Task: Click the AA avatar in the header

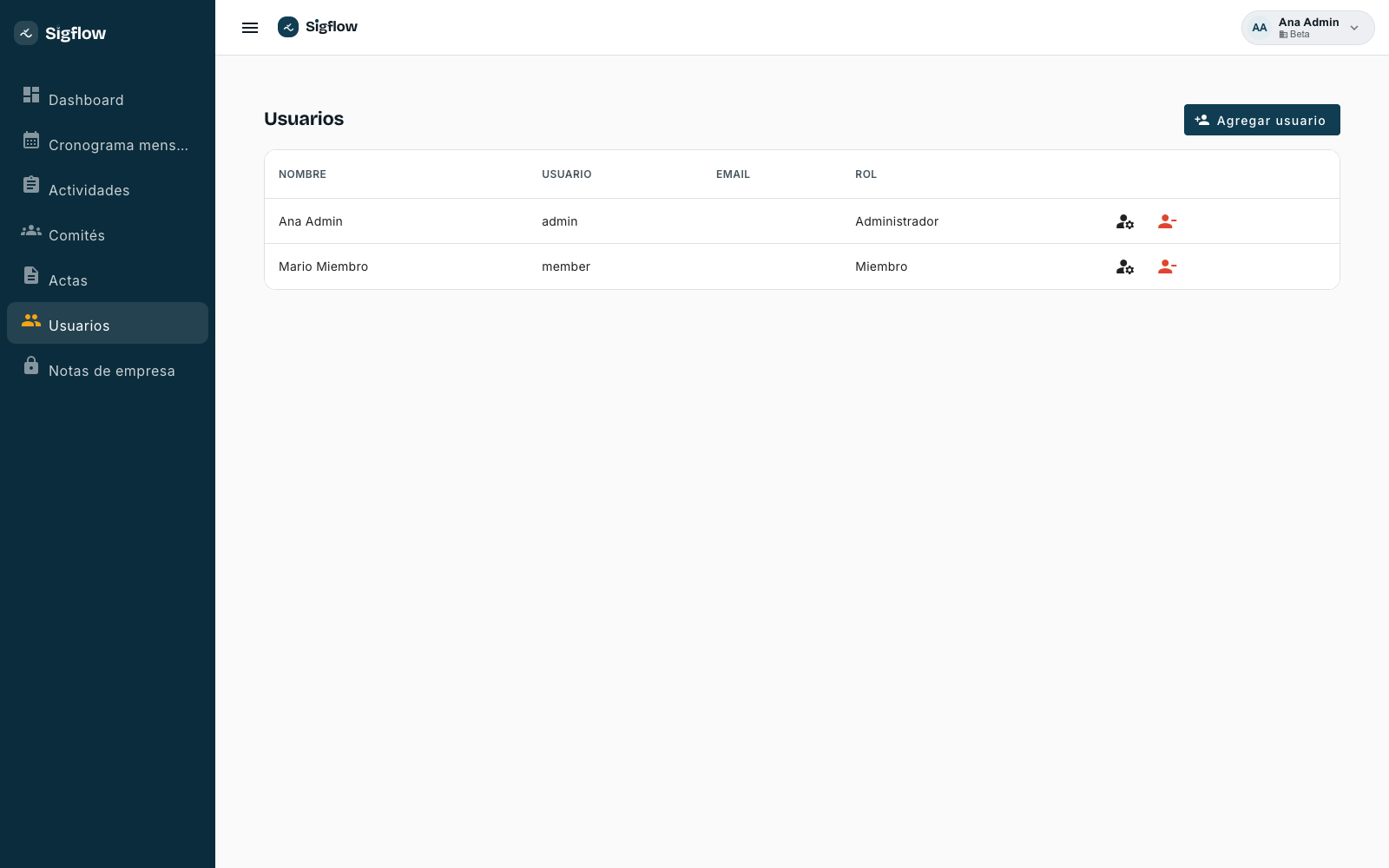Action: (x=1260, y=28)
